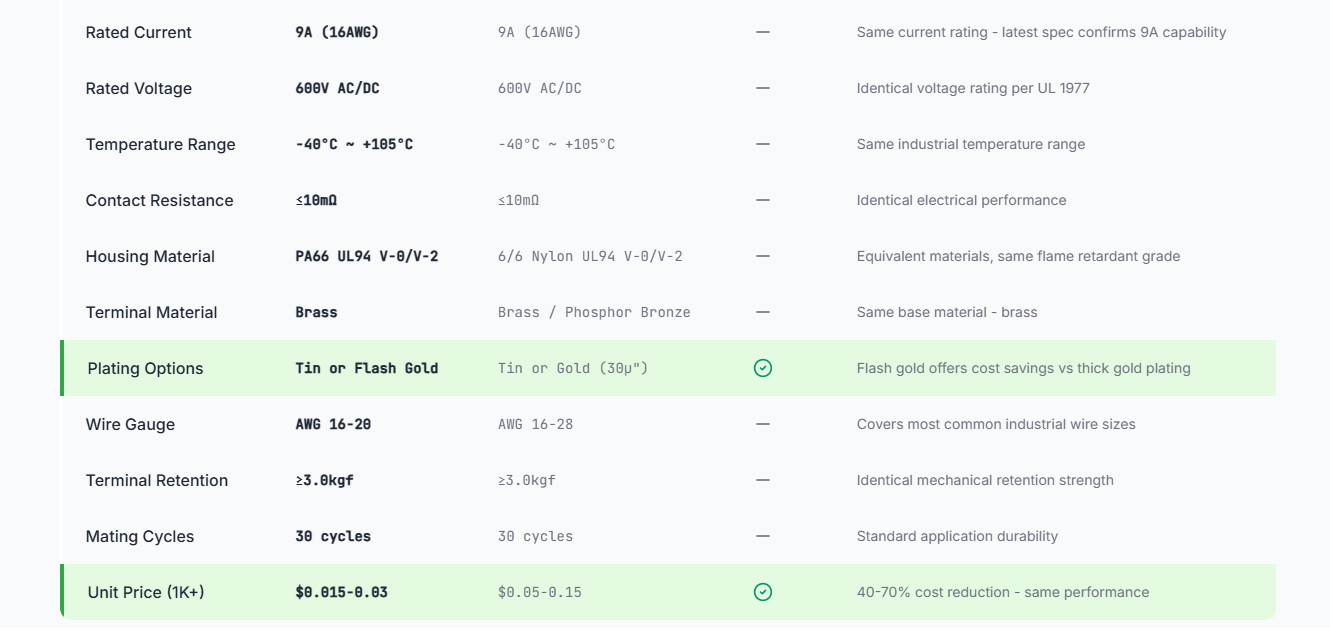Click the Terminal Material row label
The height and width of the screenshot is (637, 1330).
click(x=151, y=312)
